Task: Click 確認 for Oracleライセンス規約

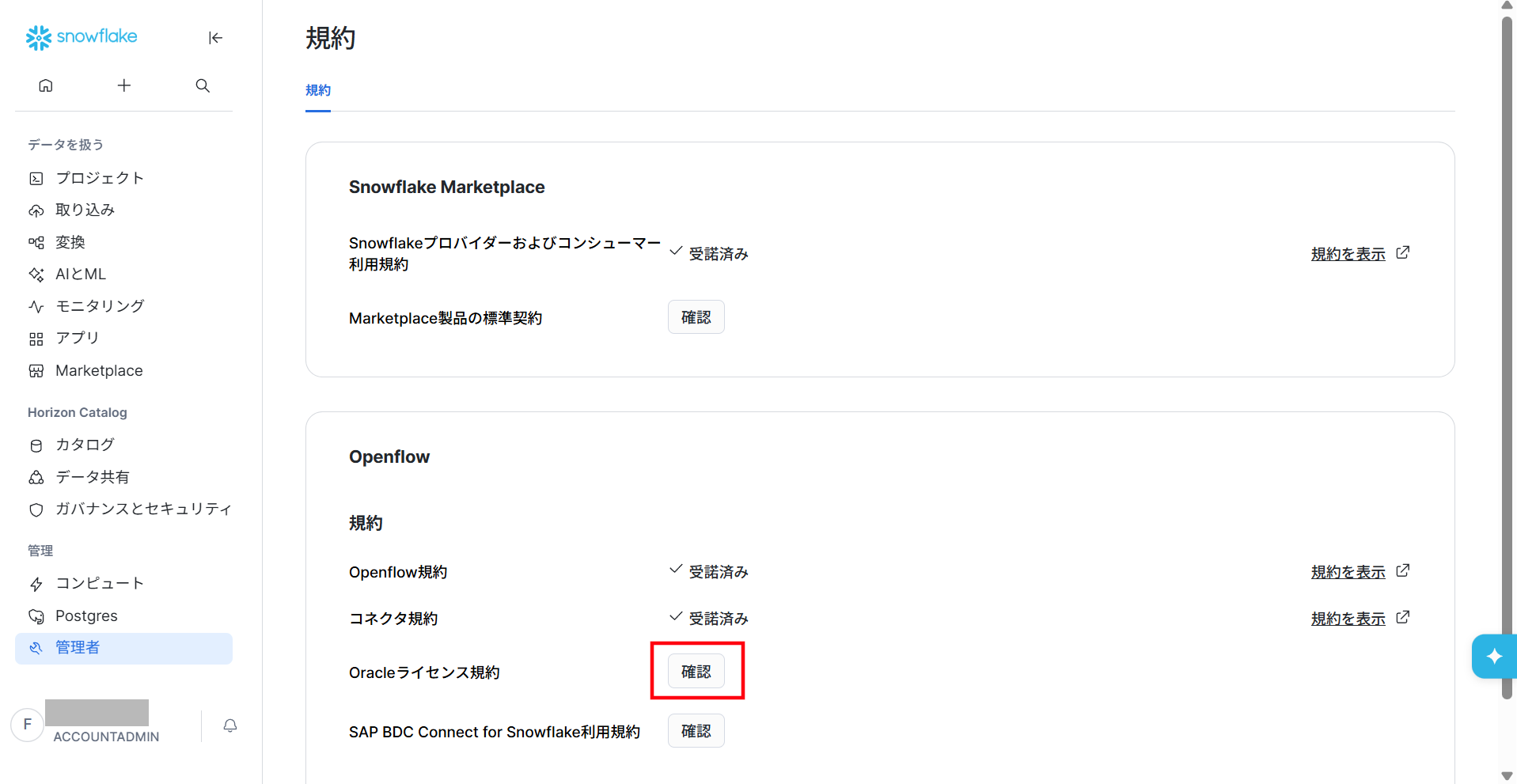Action: tap(696, 672)
